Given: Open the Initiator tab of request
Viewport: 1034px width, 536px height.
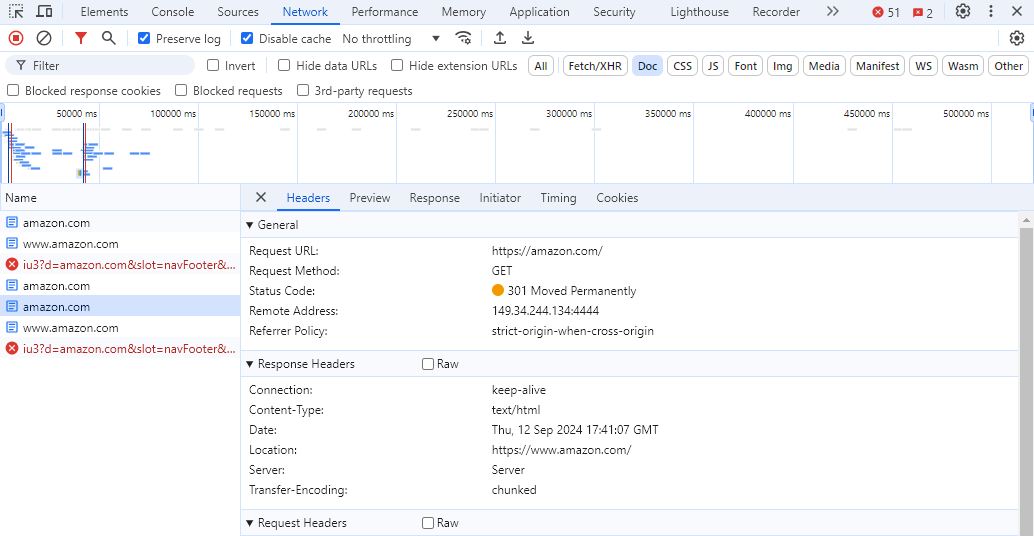Looking at the screenshot, I should [500, 198].
